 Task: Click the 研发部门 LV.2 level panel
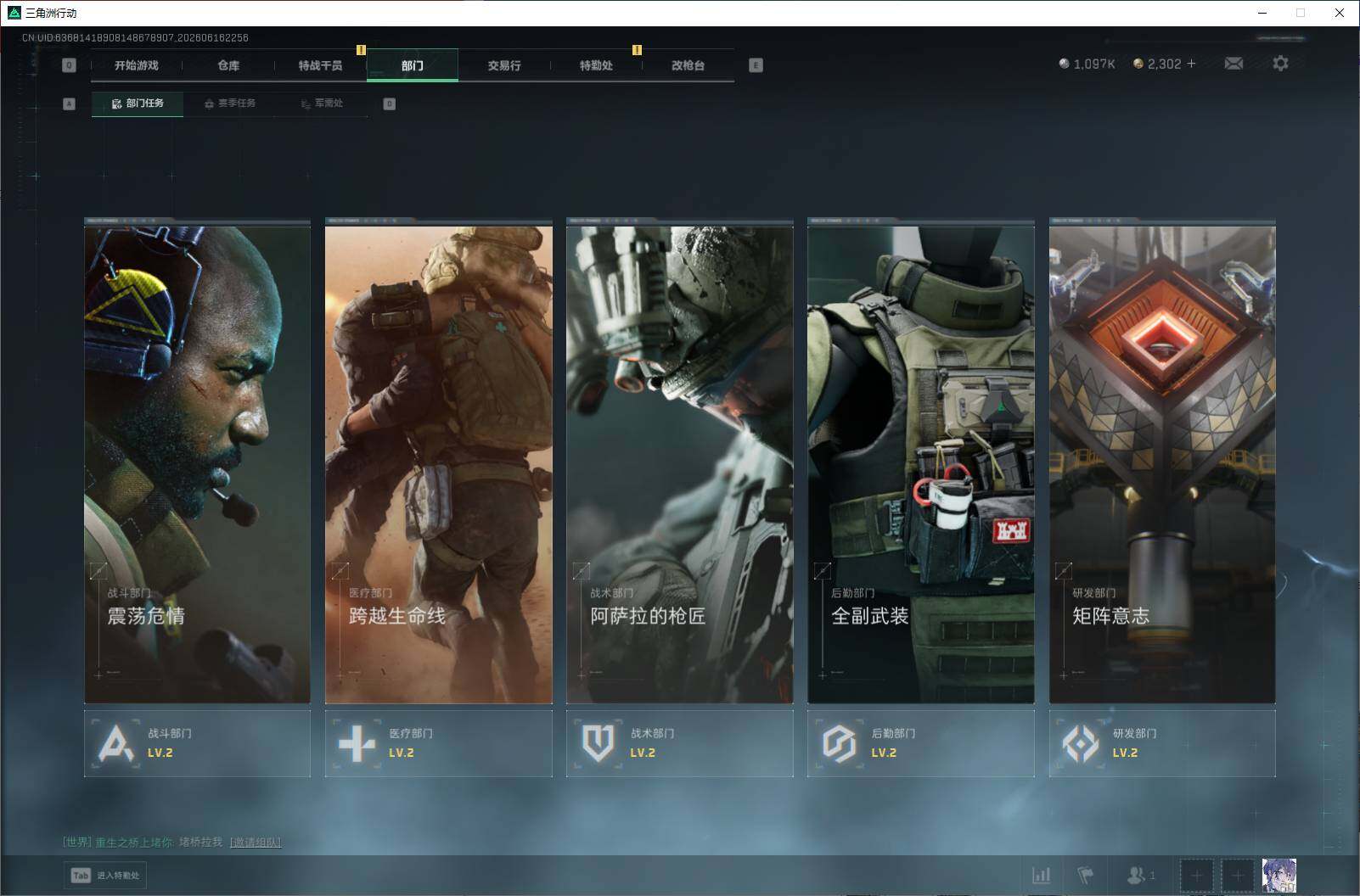pyautogui.click(x=1162, y=743)
